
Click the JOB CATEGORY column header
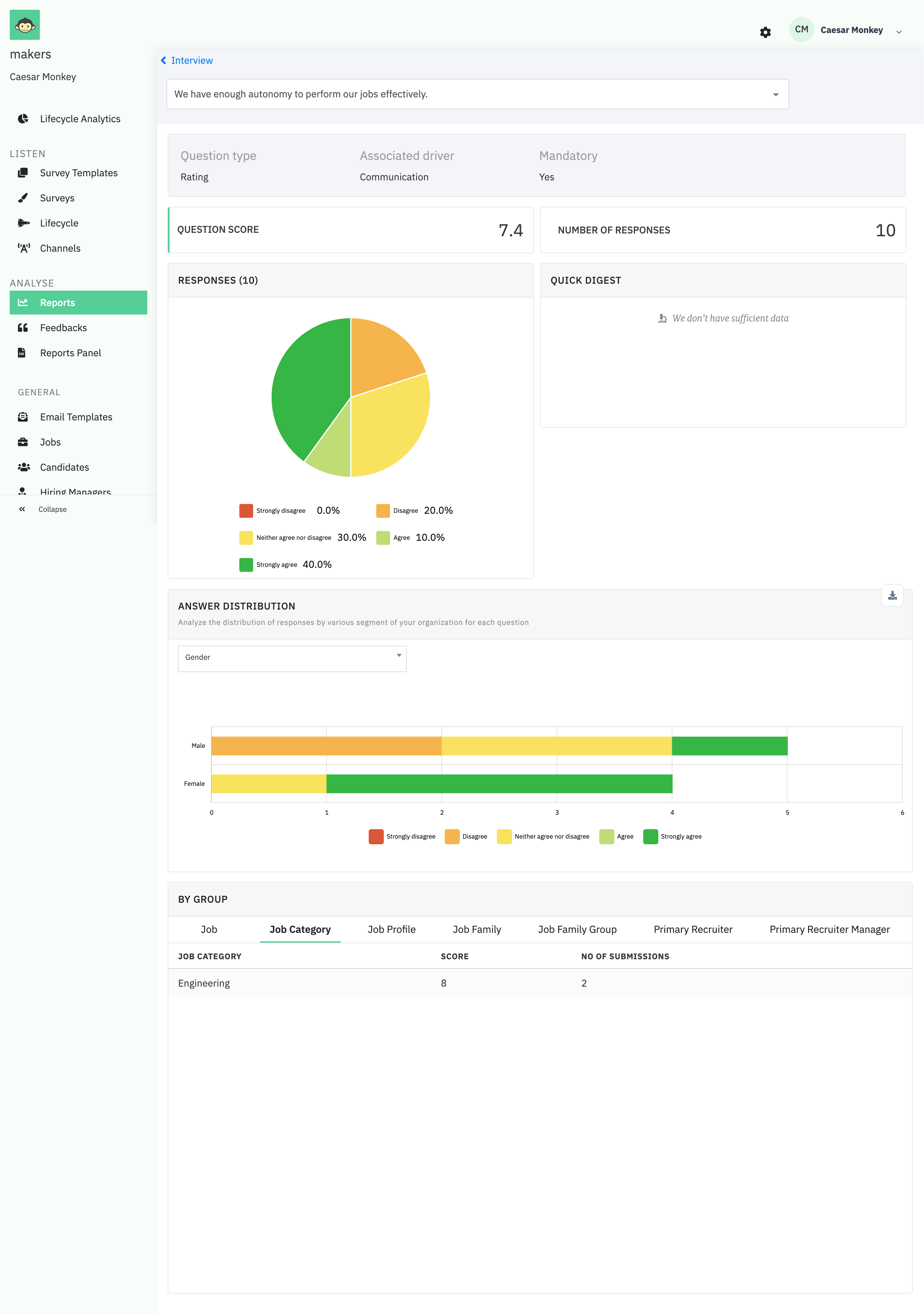tap(209, 956)
